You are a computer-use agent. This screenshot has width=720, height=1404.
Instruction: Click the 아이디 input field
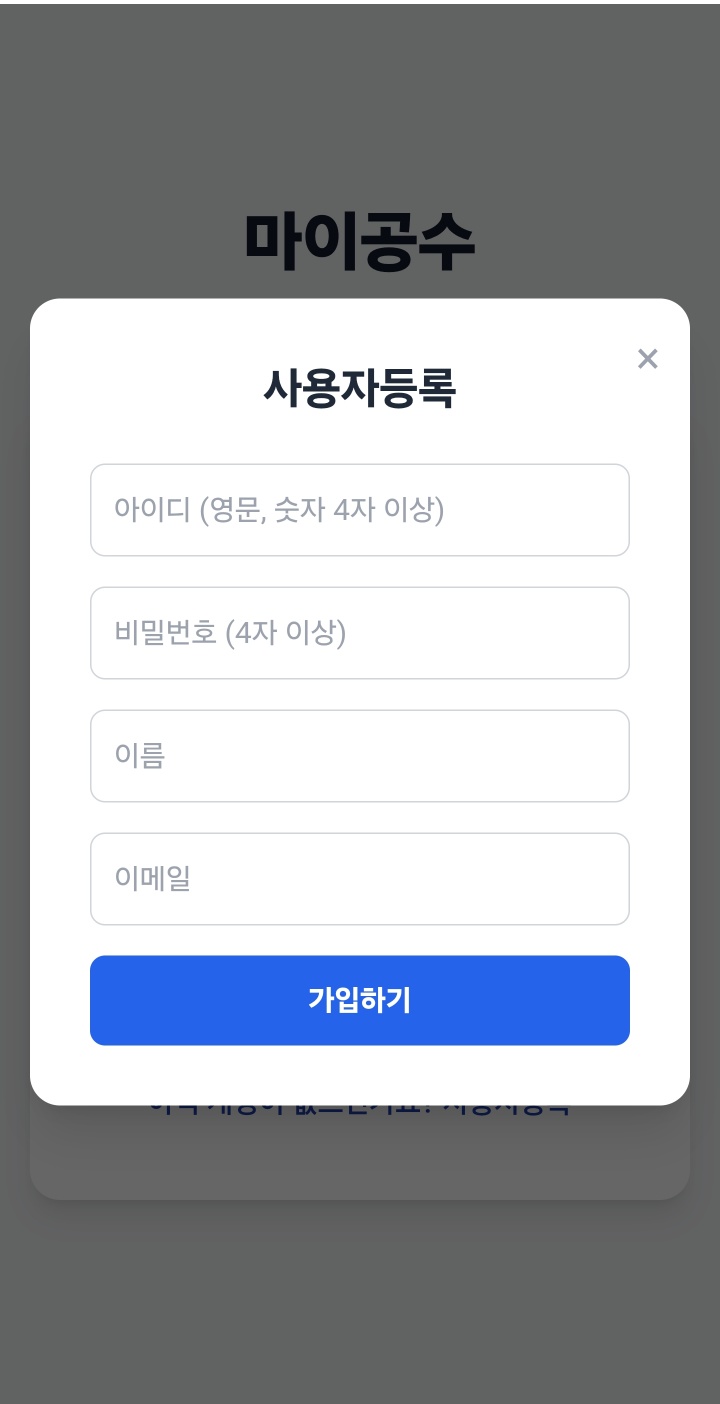point(360,510)
